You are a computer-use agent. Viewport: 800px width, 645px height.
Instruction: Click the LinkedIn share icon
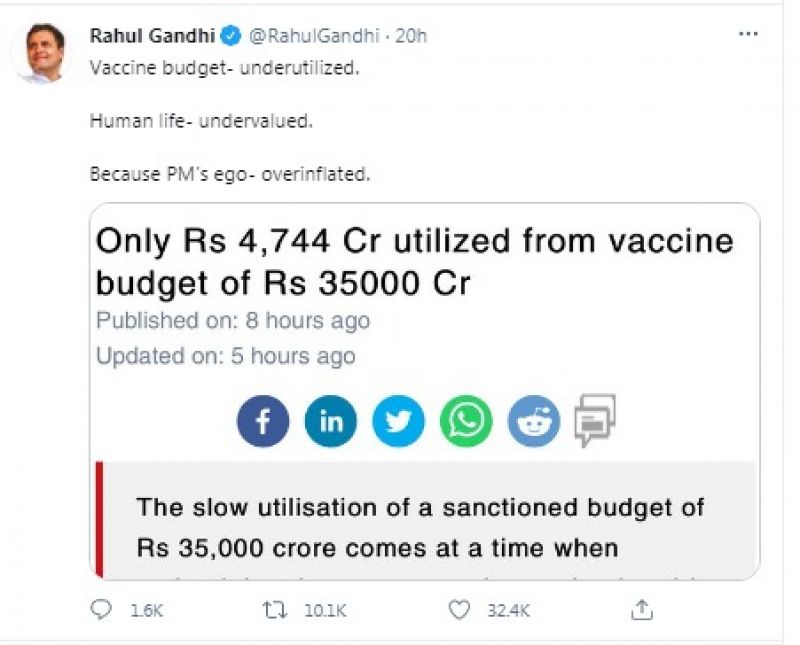[331, 421]
